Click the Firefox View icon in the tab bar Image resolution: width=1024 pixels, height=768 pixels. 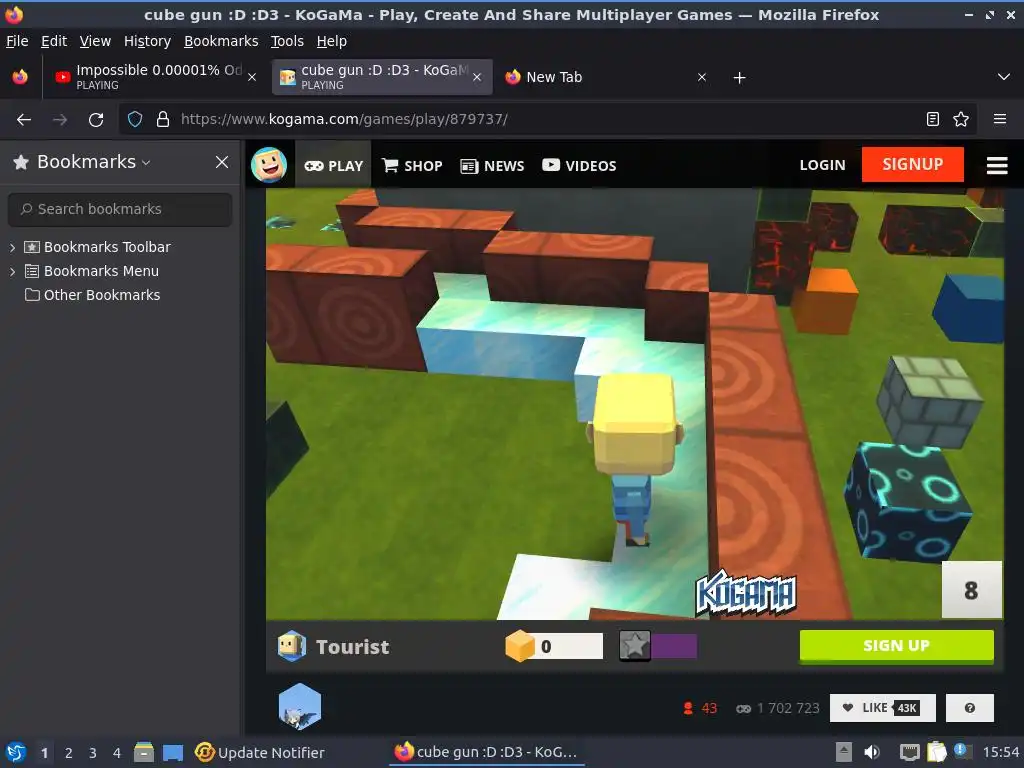click(20, 77)
